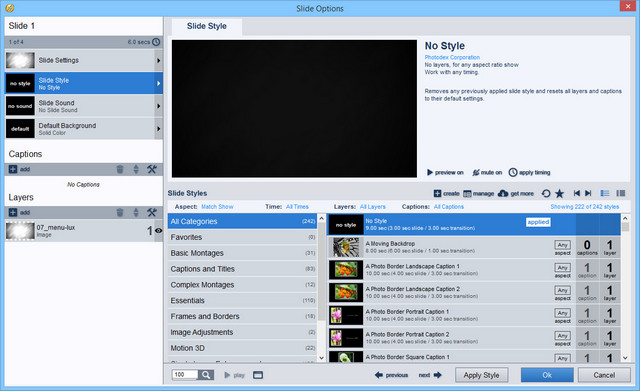Toggle mute on

487,173
